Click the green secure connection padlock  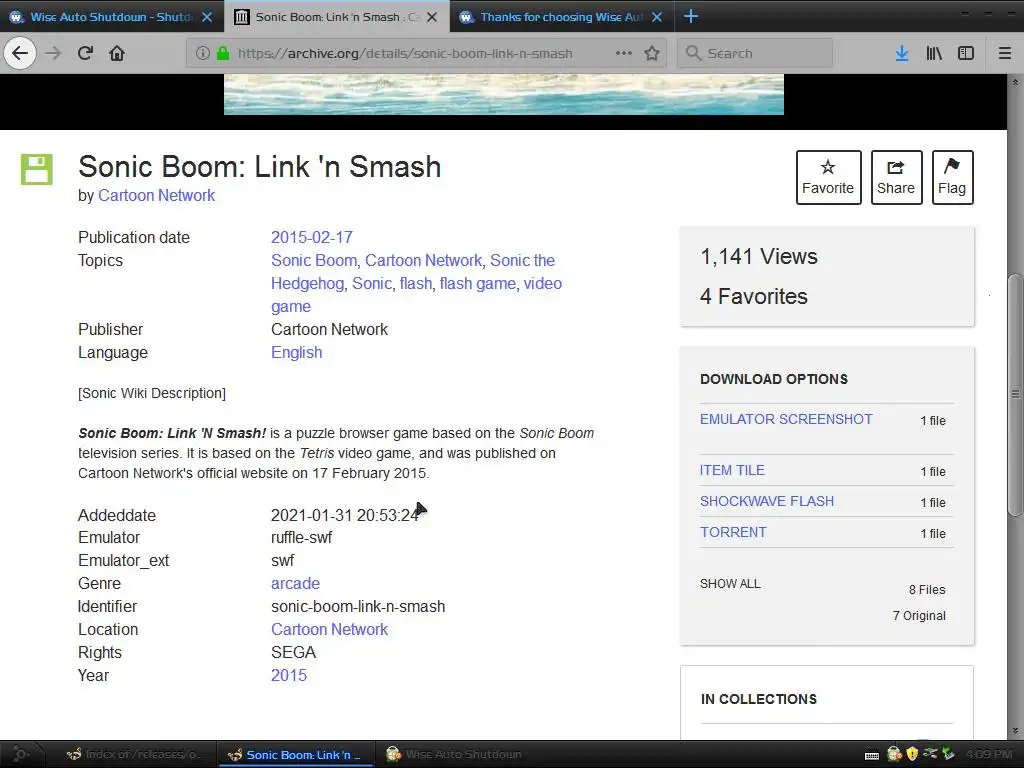(x=223, y=53)
